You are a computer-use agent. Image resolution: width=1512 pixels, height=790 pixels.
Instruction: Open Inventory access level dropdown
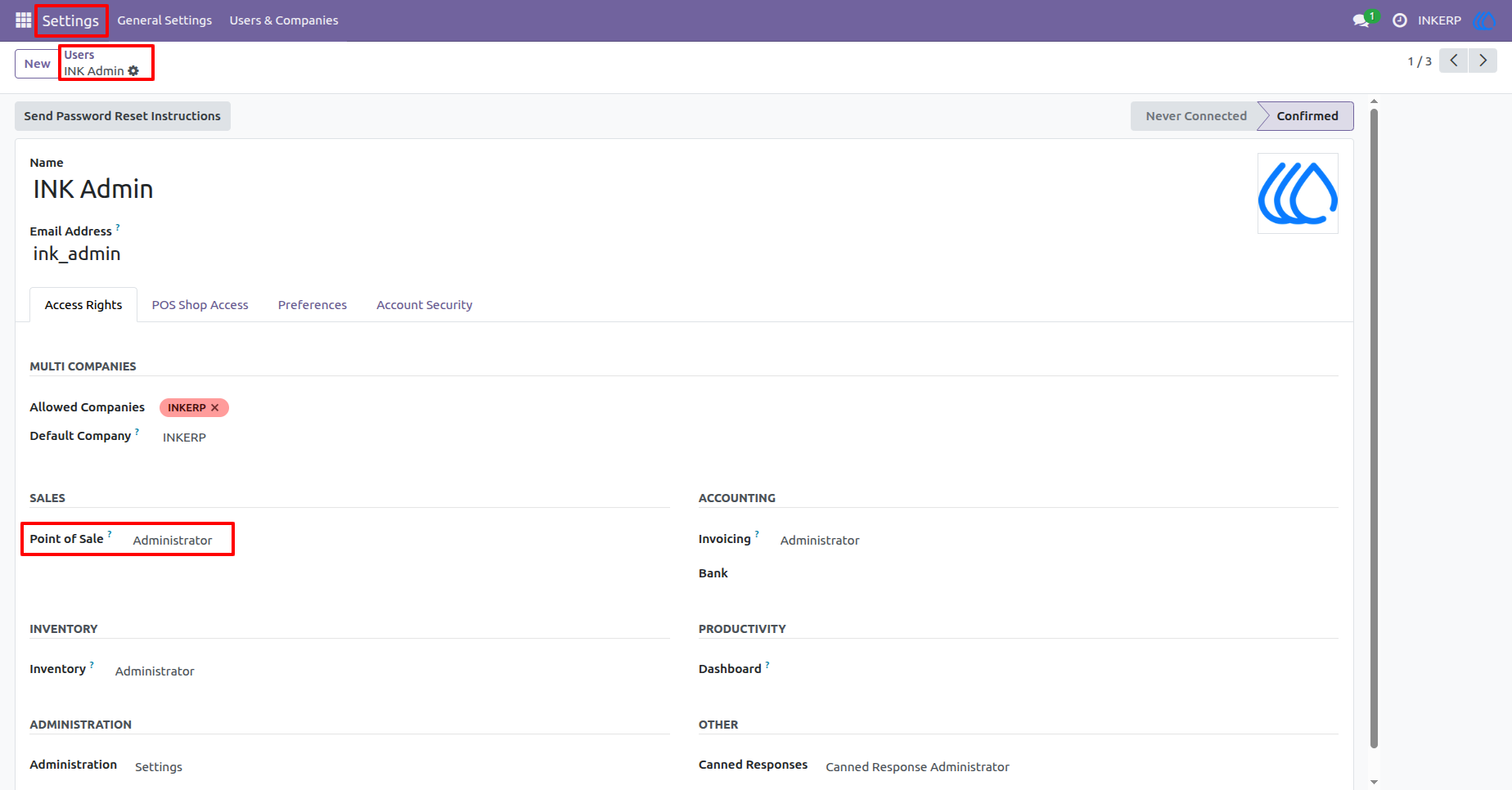pos(155,671)
